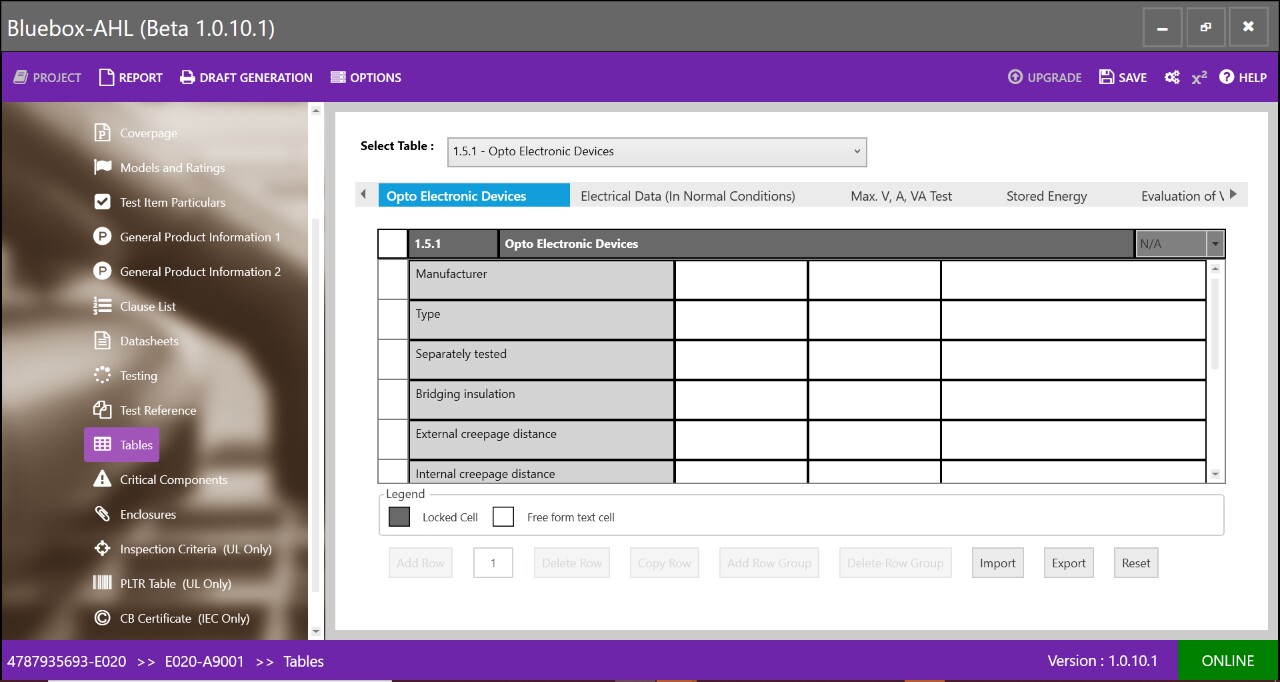This screenshot has height=682, width=1280.
Task: Click the Locked Cell legend swatch
Action: pos(399,516)
